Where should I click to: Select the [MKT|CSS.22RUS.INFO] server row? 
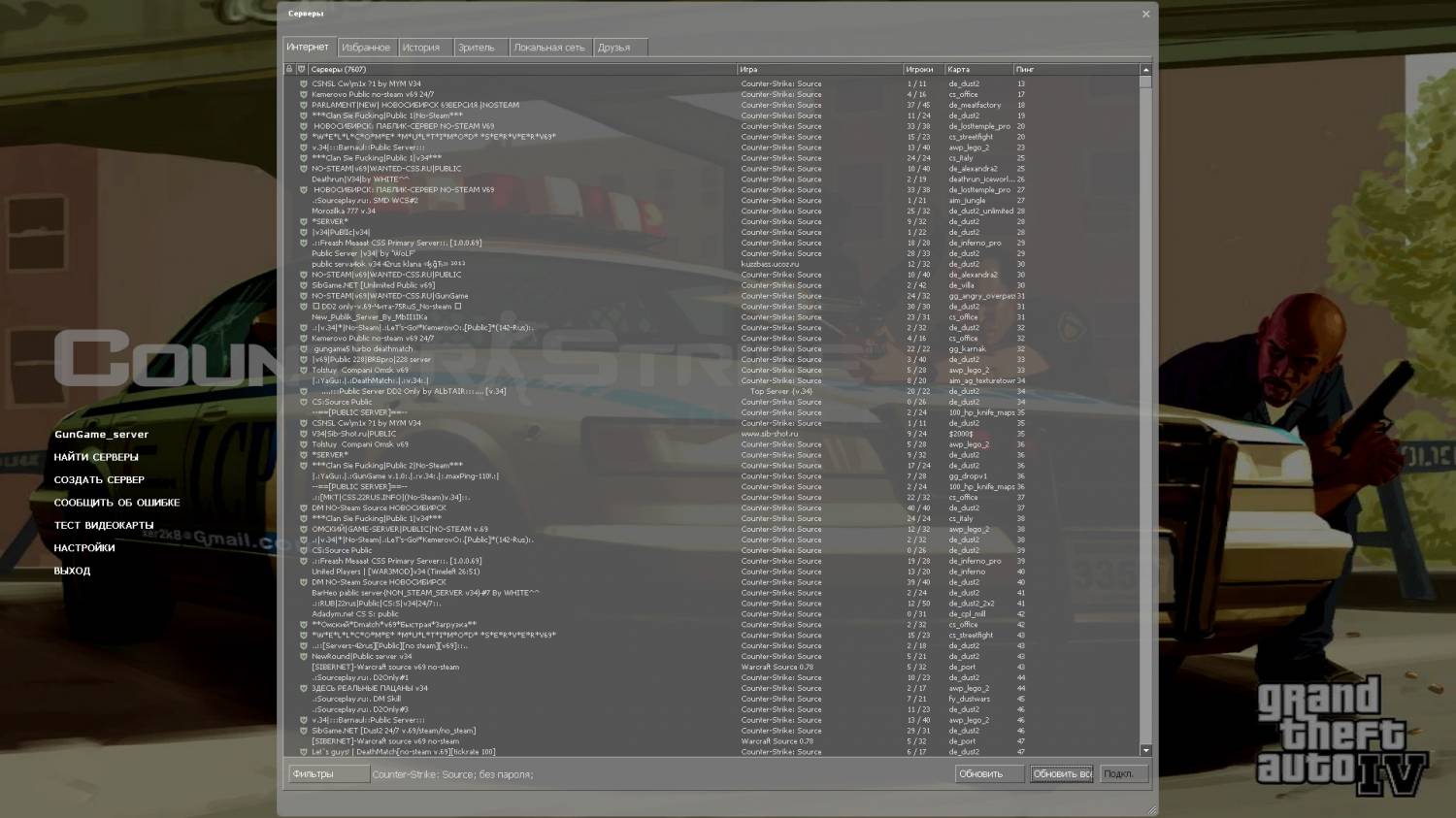(711, 498)
